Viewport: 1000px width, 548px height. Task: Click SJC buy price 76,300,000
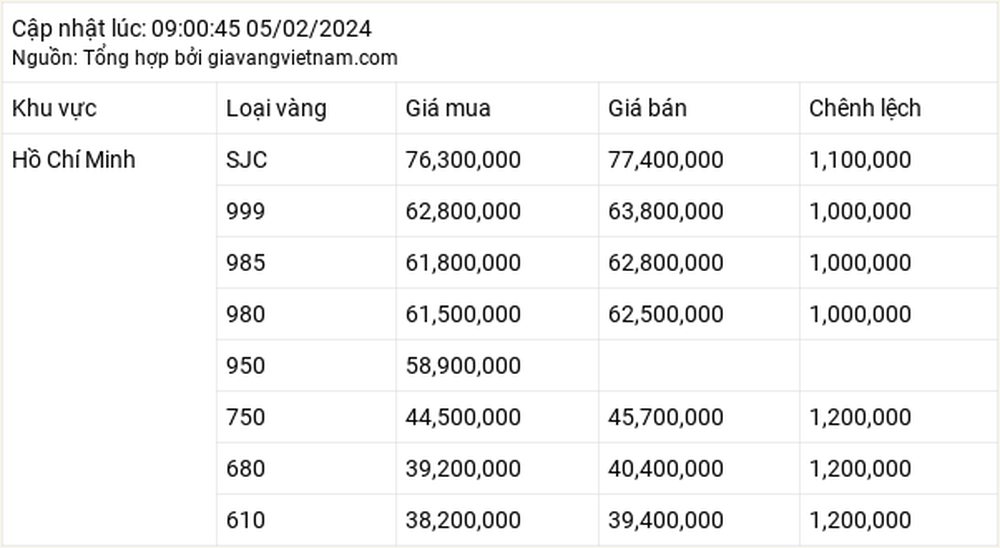click(x=463, y=159)
